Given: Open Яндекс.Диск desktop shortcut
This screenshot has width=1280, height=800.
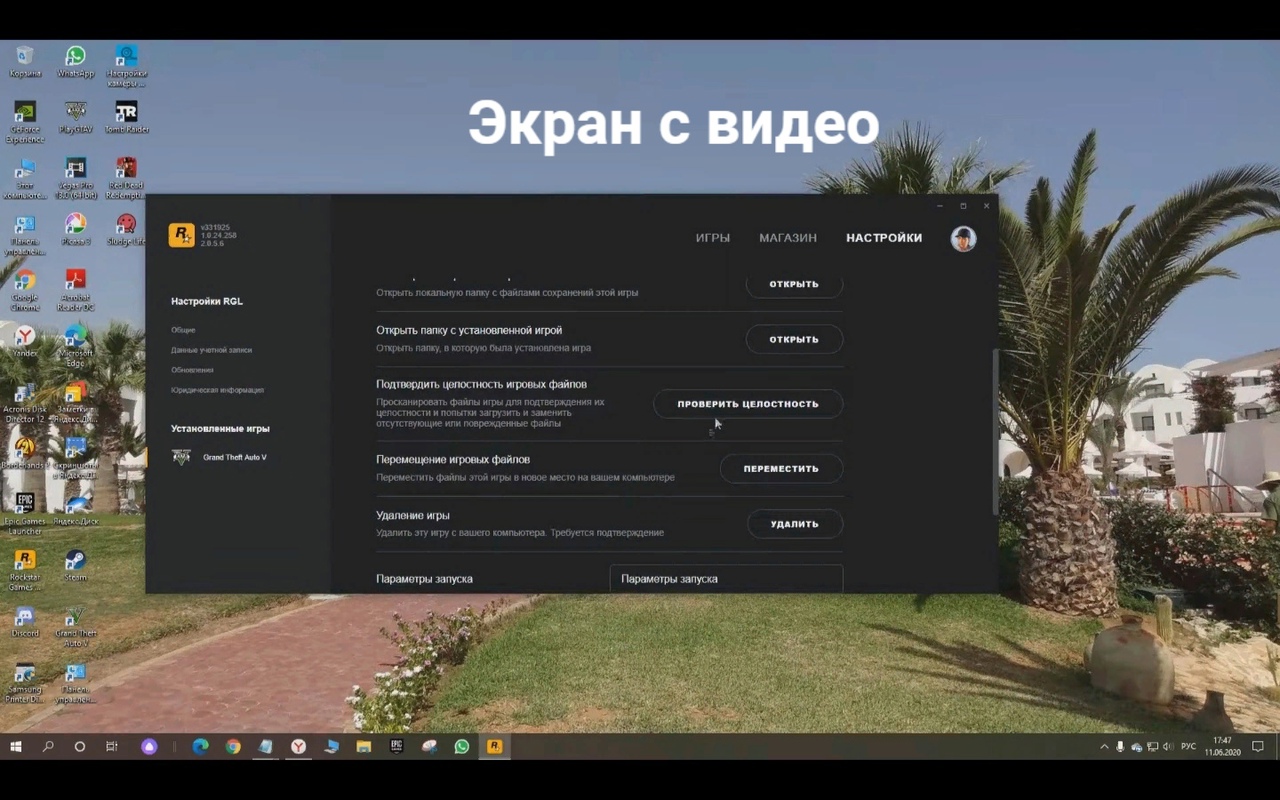Looking at the screenshot, I should coord(75,509).
